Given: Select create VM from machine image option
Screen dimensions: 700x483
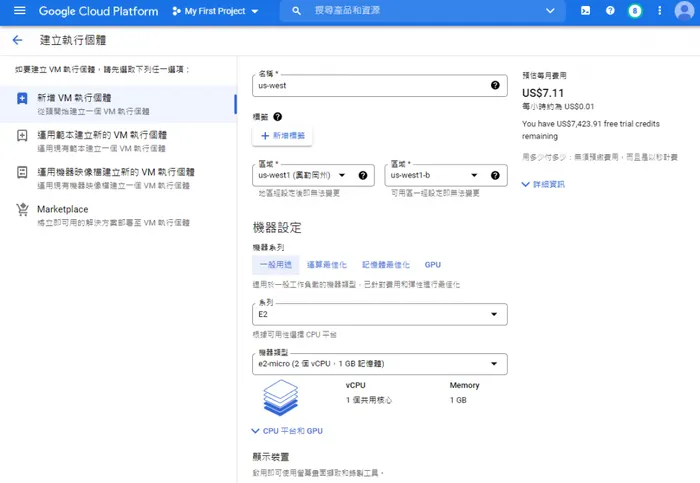Looking at the screenshot, I should click(118, 178).
